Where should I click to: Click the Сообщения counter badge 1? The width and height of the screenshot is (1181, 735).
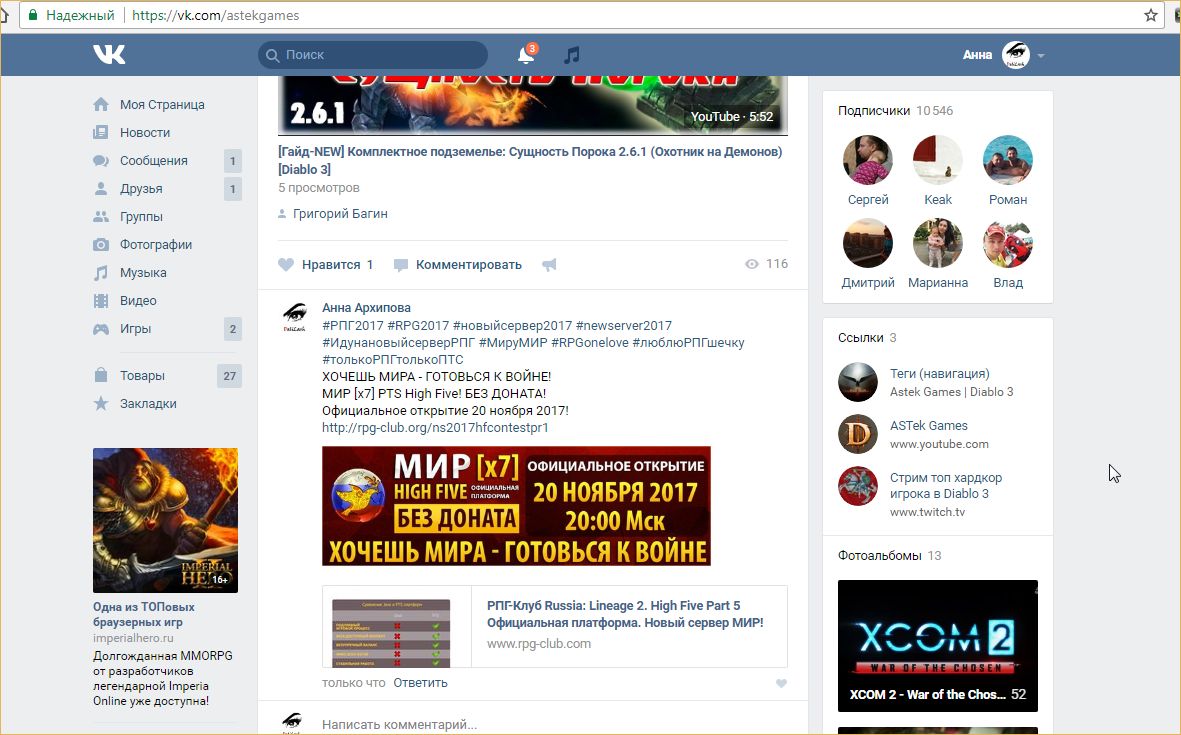[233, 160]
